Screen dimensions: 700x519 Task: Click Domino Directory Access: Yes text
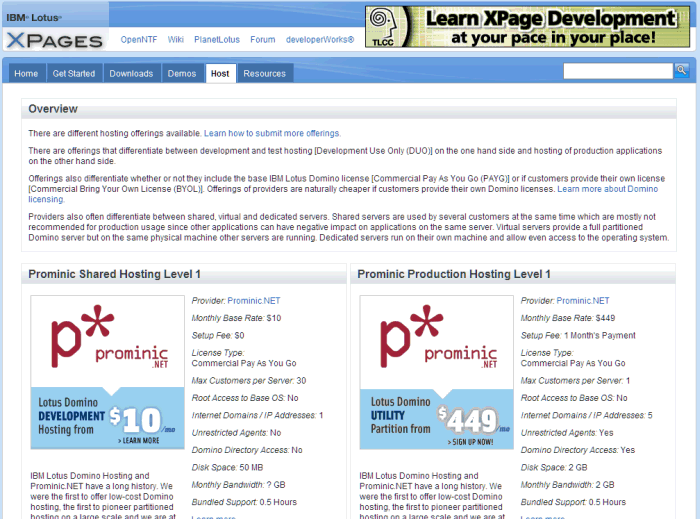tap(578, 450)
